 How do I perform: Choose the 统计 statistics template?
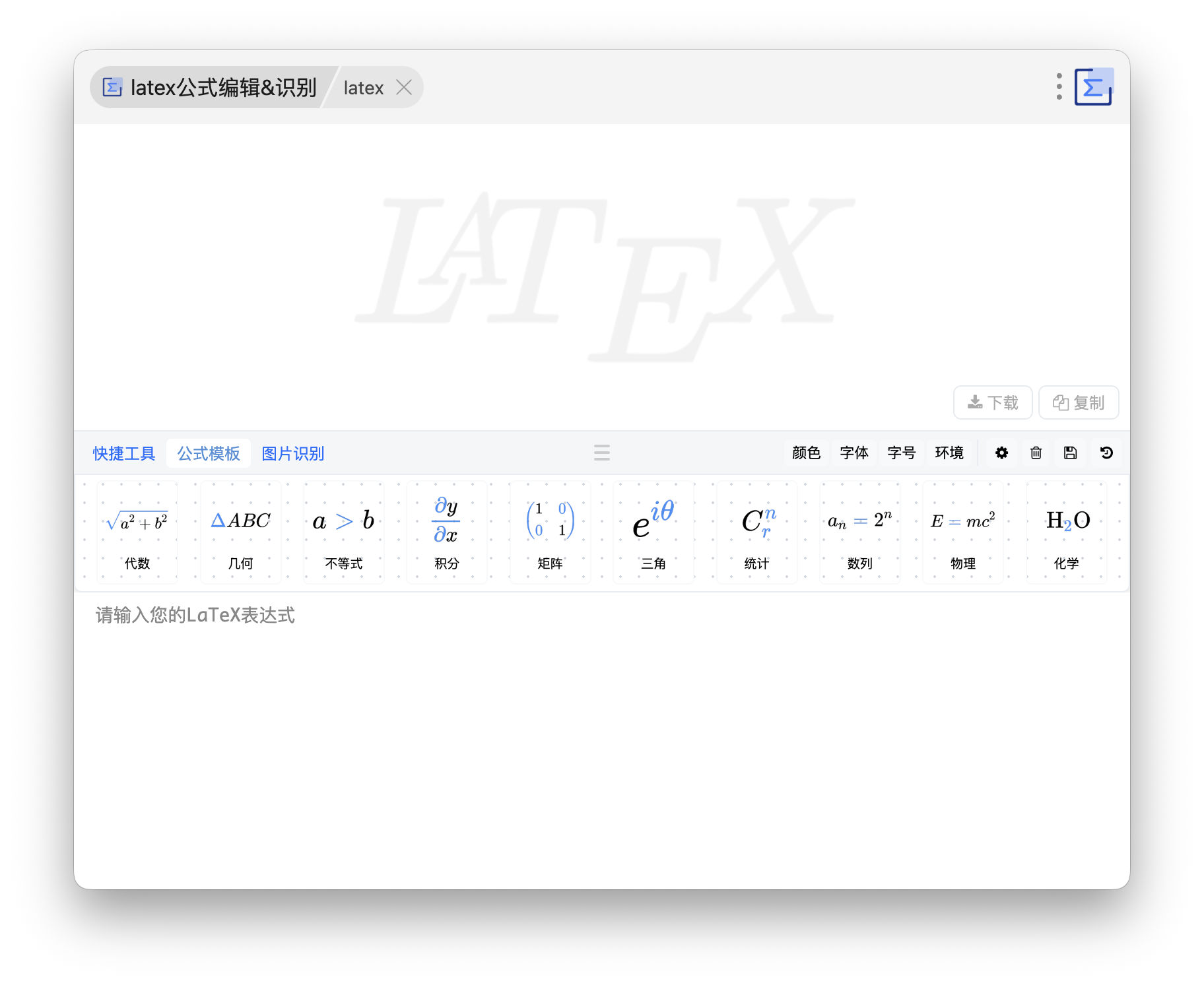[756, 532]
